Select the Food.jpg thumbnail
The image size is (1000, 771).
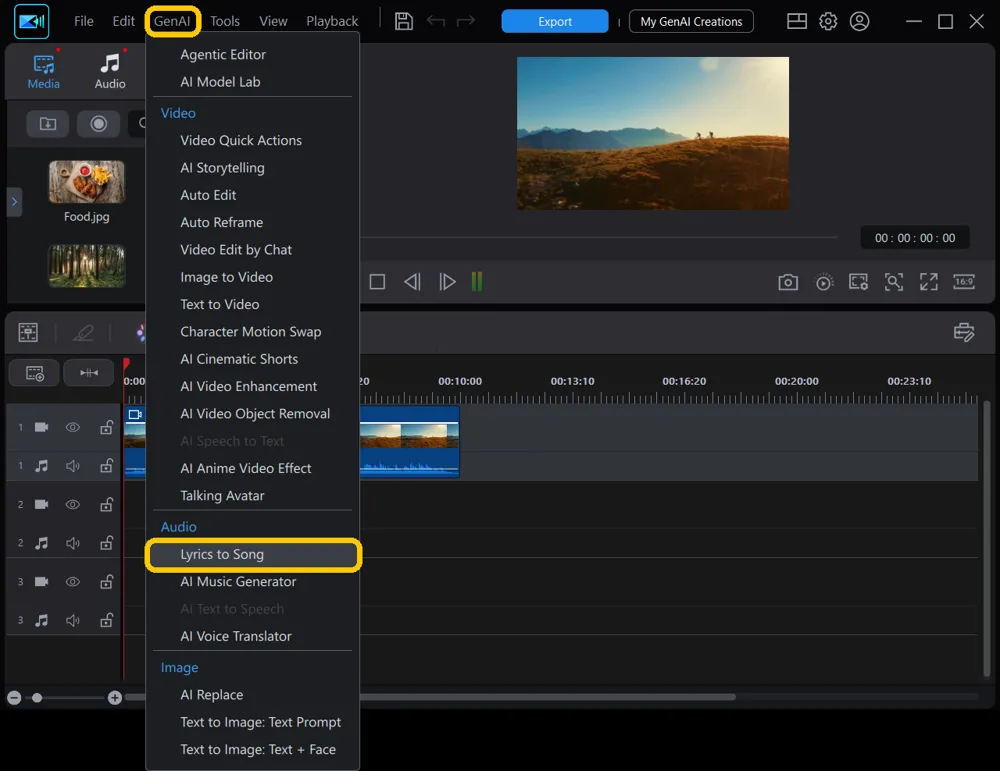[x=87, y=182]
